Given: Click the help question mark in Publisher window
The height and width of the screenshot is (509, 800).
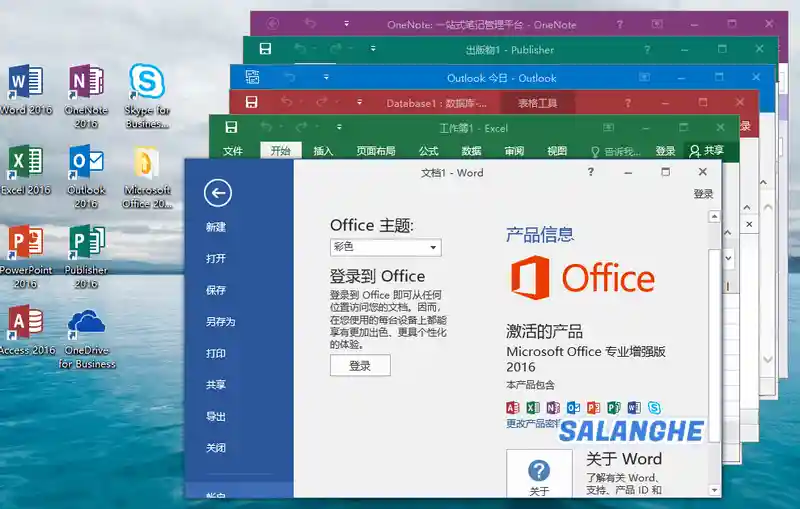Looking at the screenshot, I should 647,49.
